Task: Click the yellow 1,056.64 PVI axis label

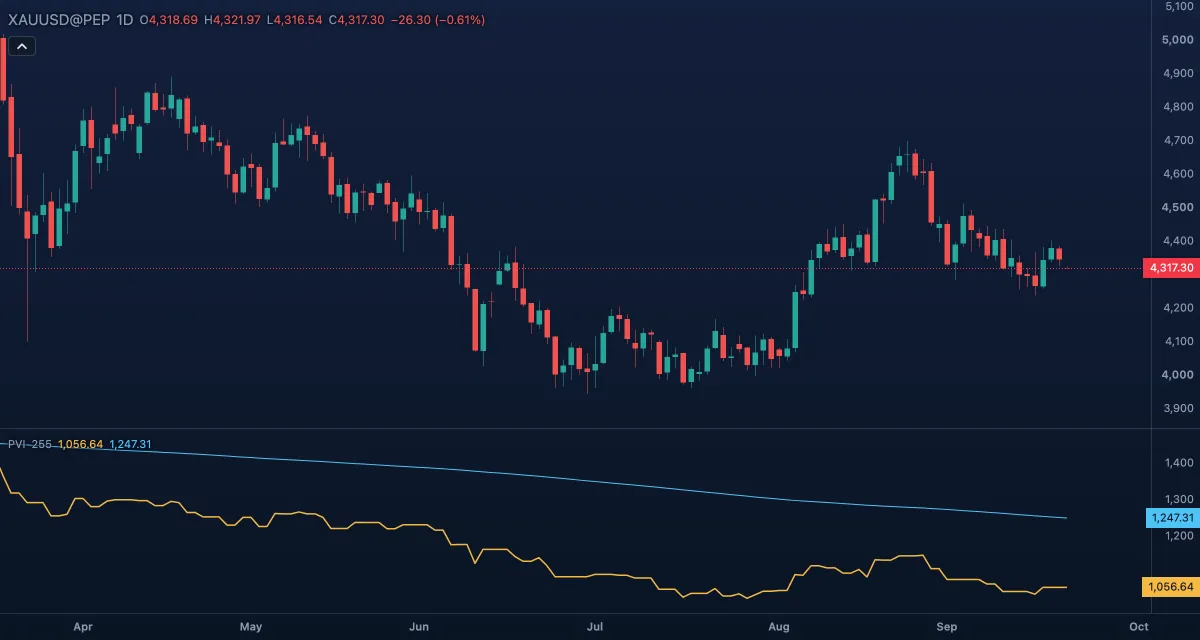Action: click(1169, 587)
